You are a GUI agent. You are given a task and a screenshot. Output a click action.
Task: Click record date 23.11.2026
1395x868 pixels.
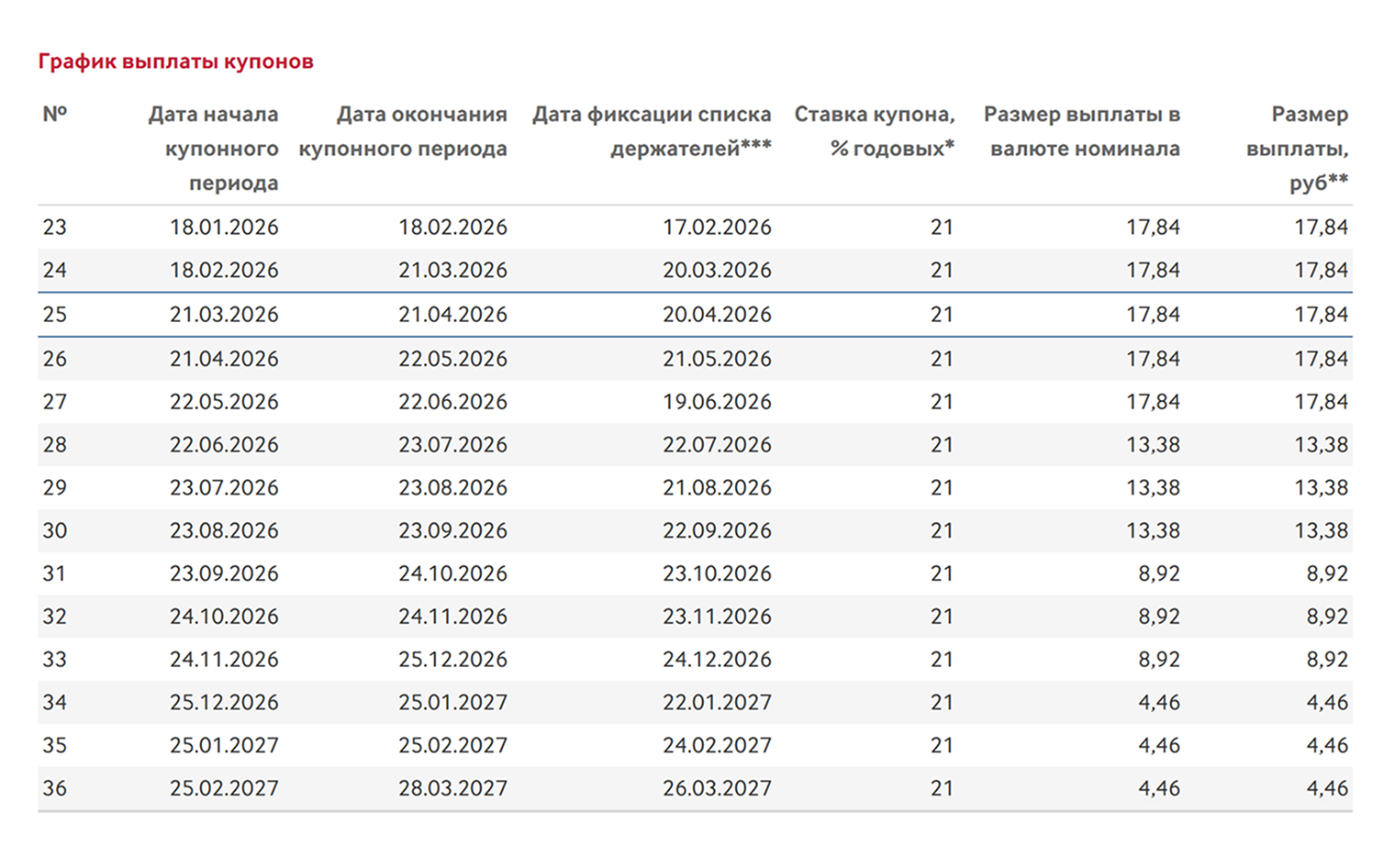tap(717, 618)
